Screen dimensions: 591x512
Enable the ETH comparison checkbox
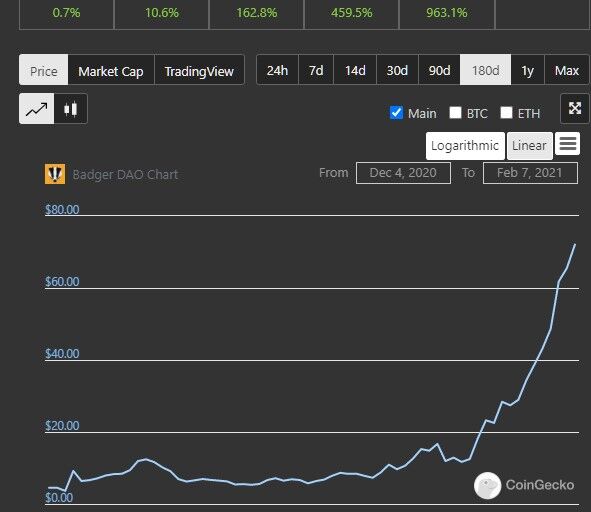(506, 112)
